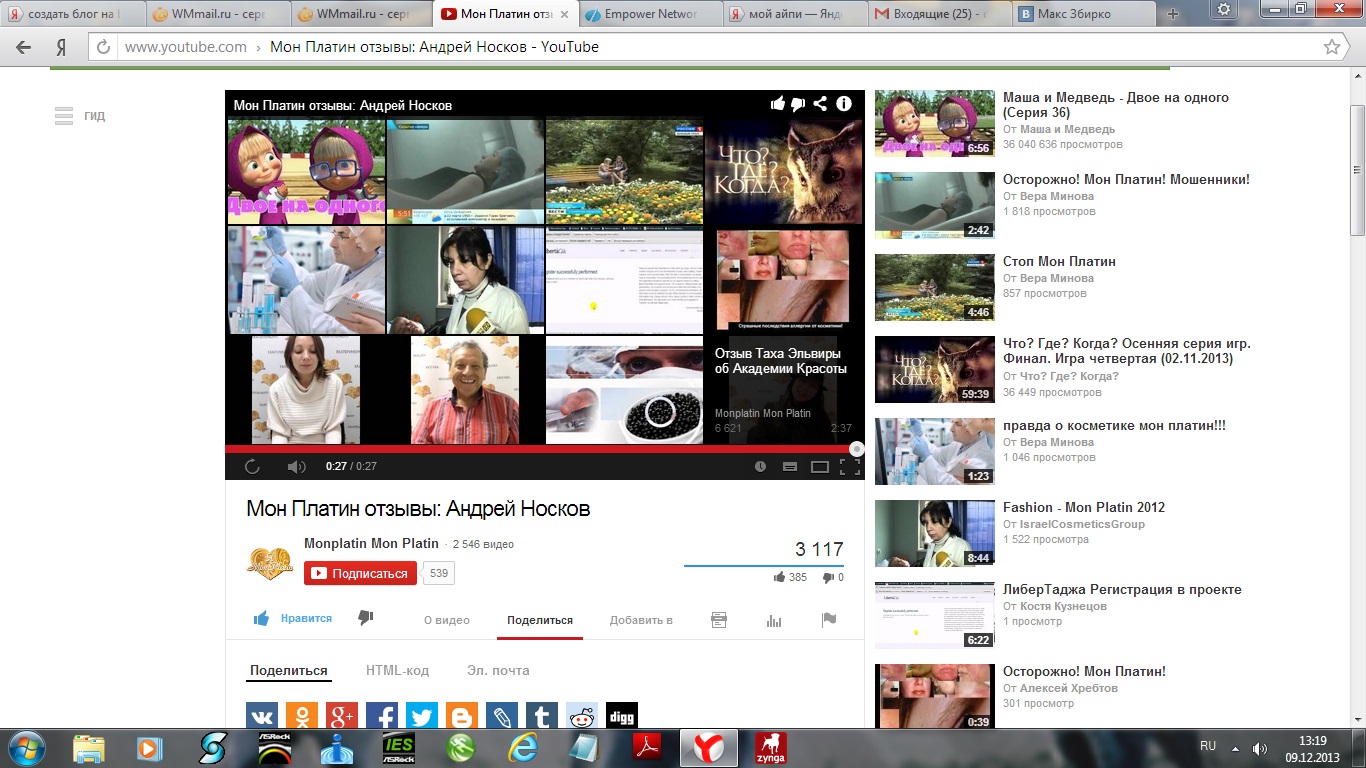Open the video transcript icon

(x=718, y=620)
